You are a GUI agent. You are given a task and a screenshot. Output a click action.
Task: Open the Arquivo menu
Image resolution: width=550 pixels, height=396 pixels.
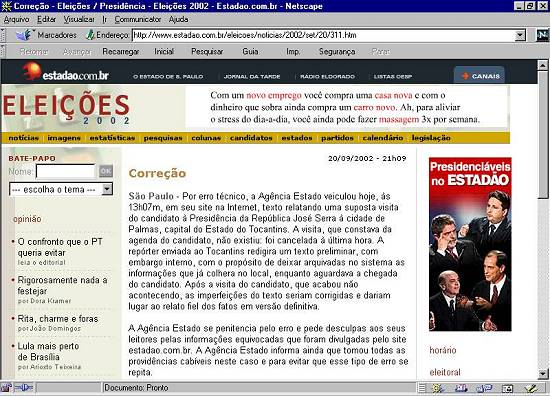(x=16, y=20)
